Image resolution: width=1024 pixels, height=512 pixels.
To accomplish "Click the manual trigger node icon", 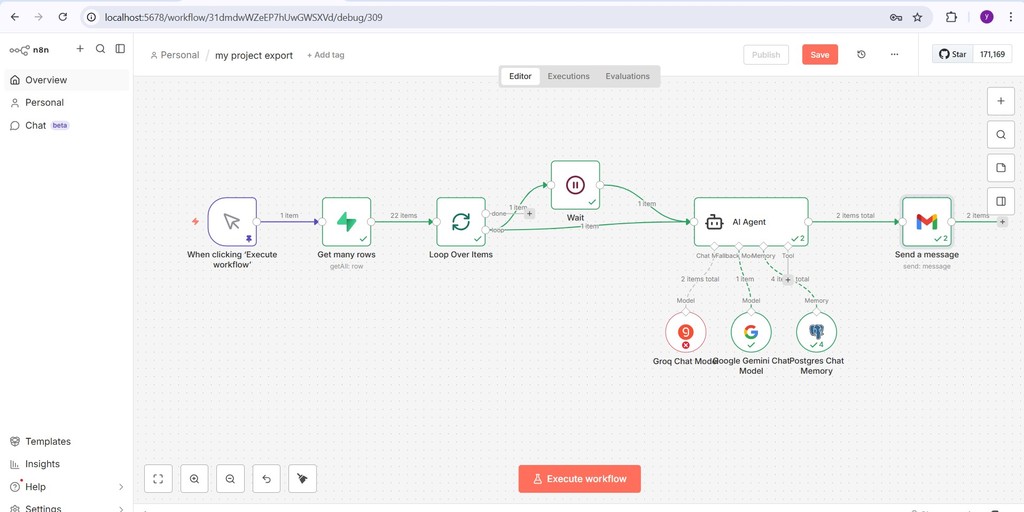I will point(232,221).
